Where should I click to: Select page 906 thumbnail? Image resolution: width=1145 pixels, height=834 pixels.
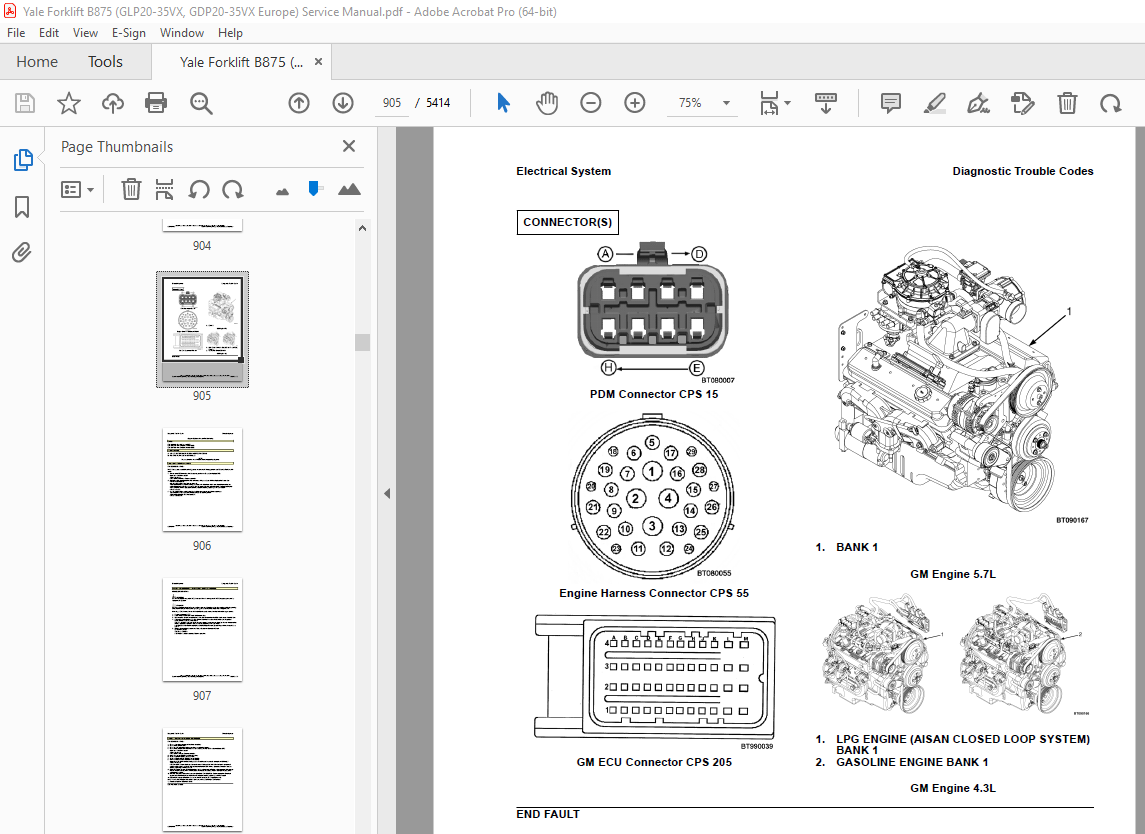(202, 479)
